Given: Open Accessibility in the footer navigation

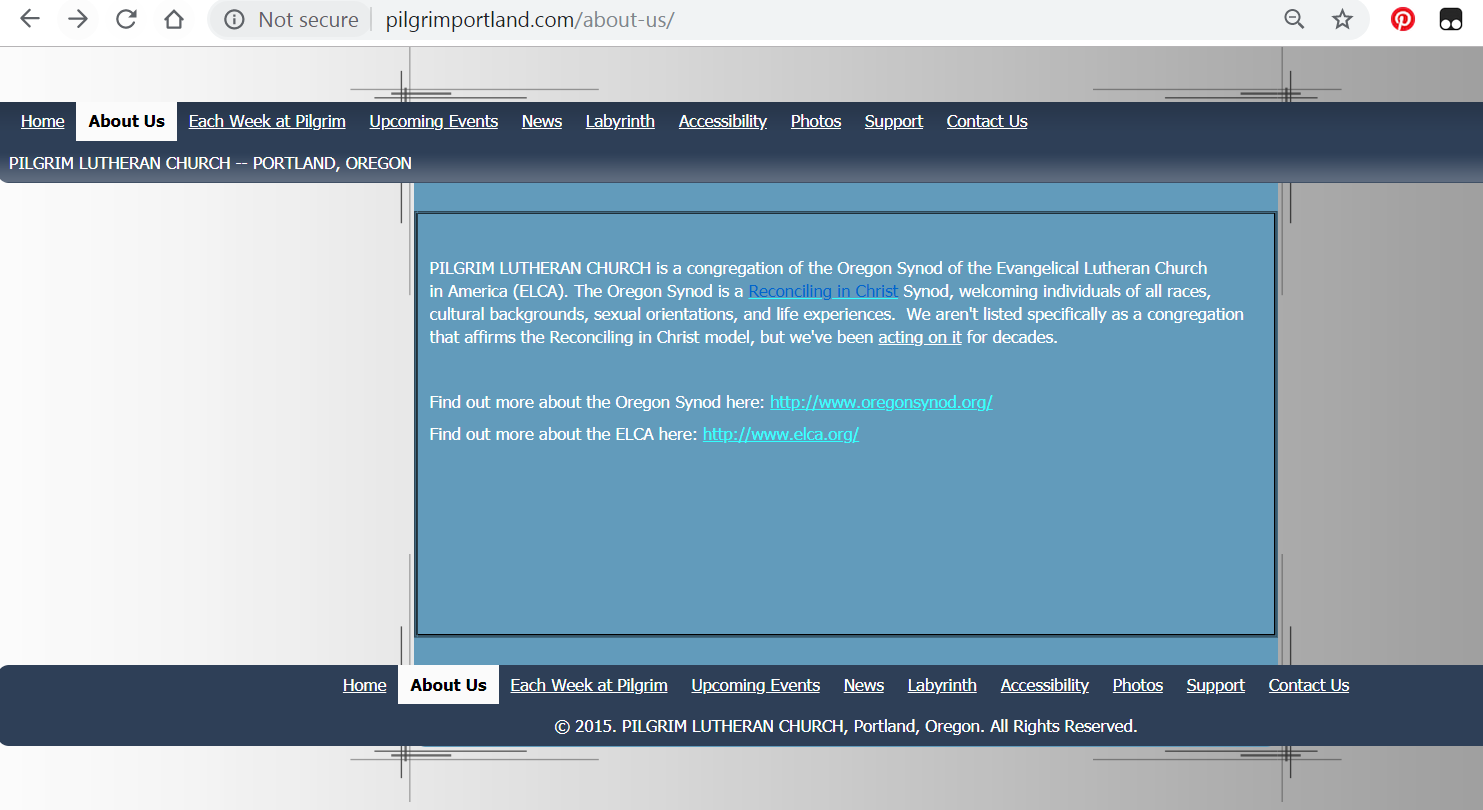Looking at the screenshot, I should tap(1045, 685).
